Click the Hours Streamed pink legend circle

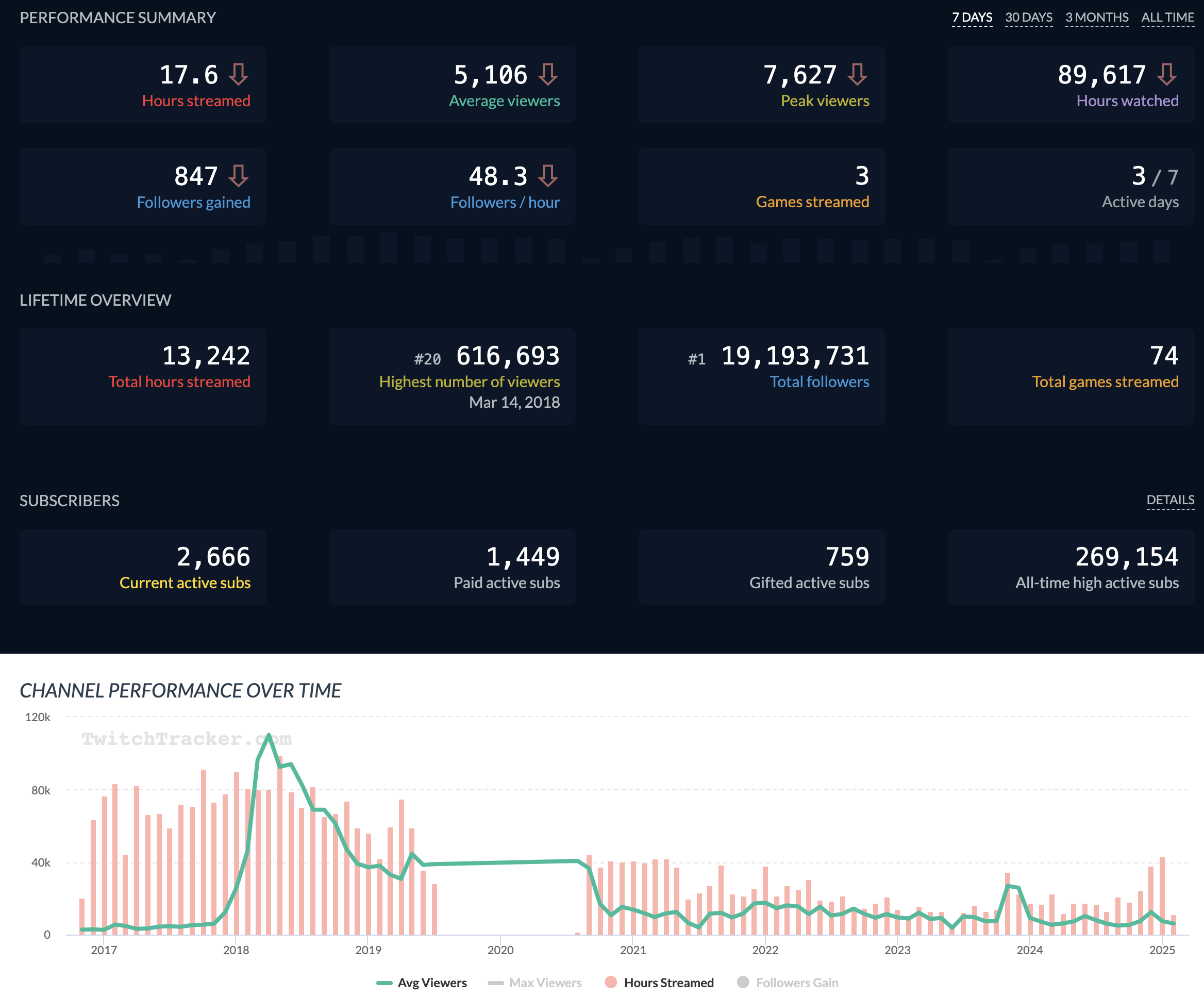[611, 982]
